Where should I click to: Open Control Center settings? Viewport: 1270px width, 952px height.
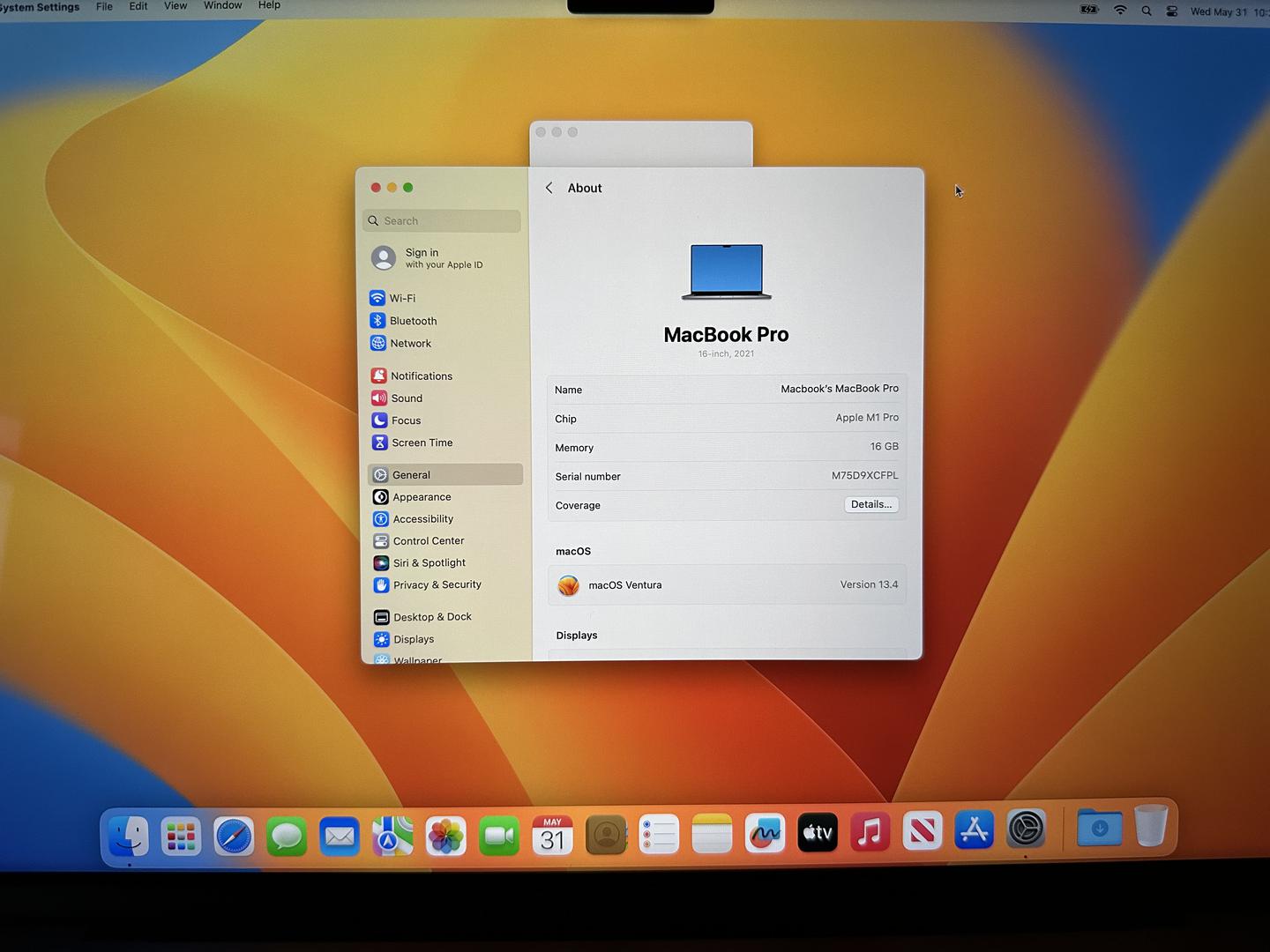(x=428, y=541)
